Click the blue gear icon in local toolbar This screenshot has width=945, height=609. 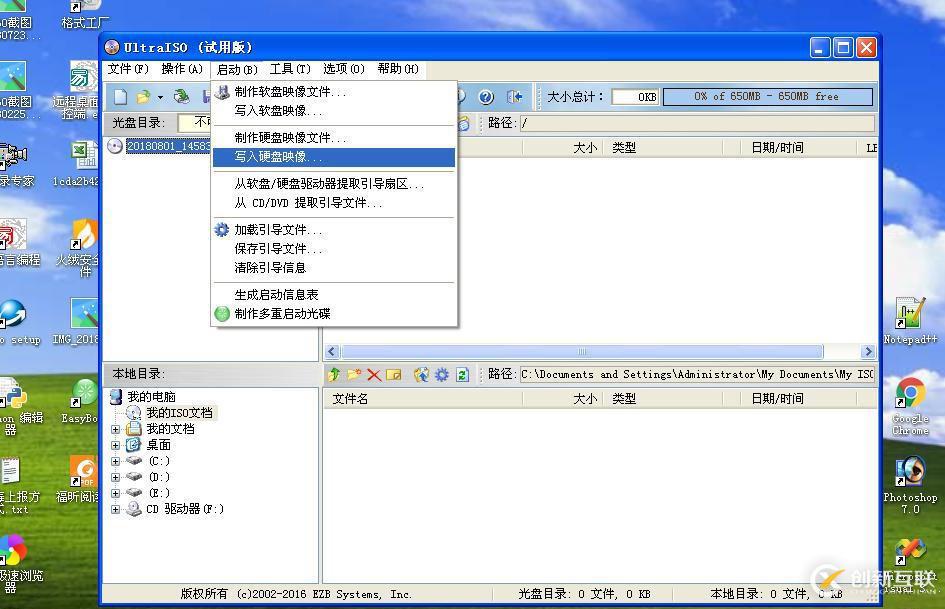pos(442,374)
